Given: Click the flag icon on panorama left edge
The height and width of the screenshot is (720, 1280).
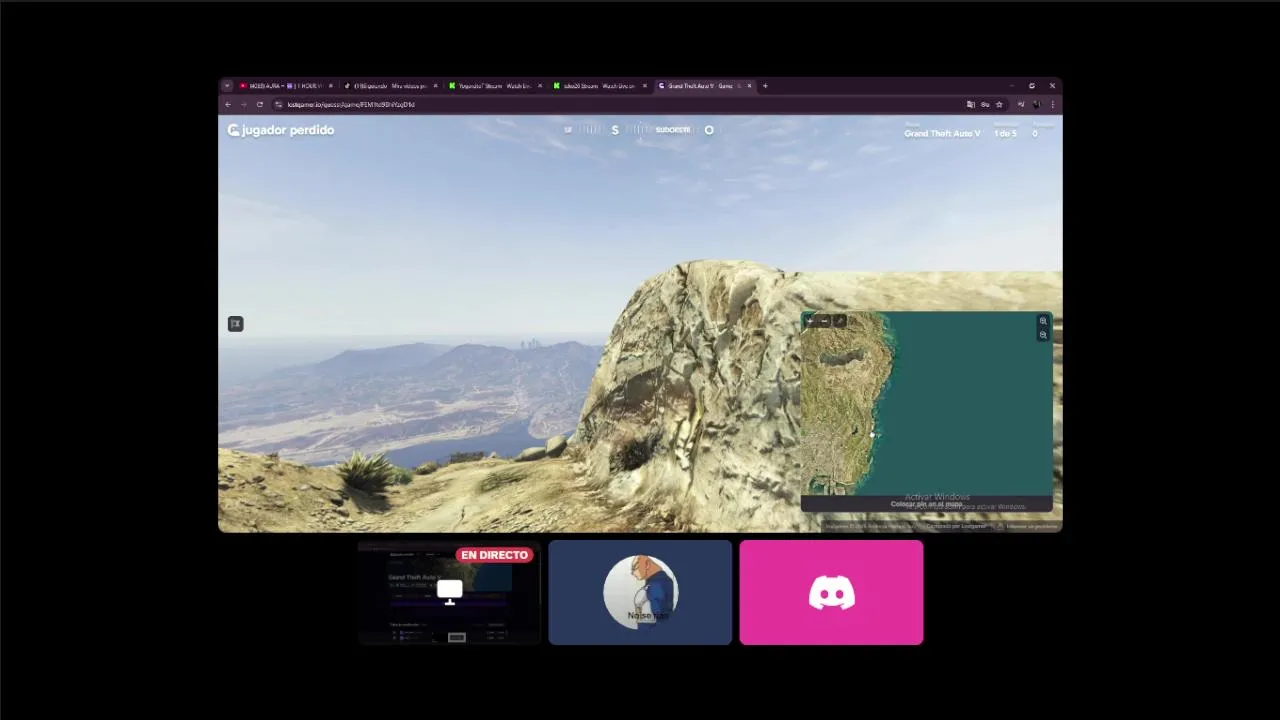Looking at the screenshot, I should (235, 324).
